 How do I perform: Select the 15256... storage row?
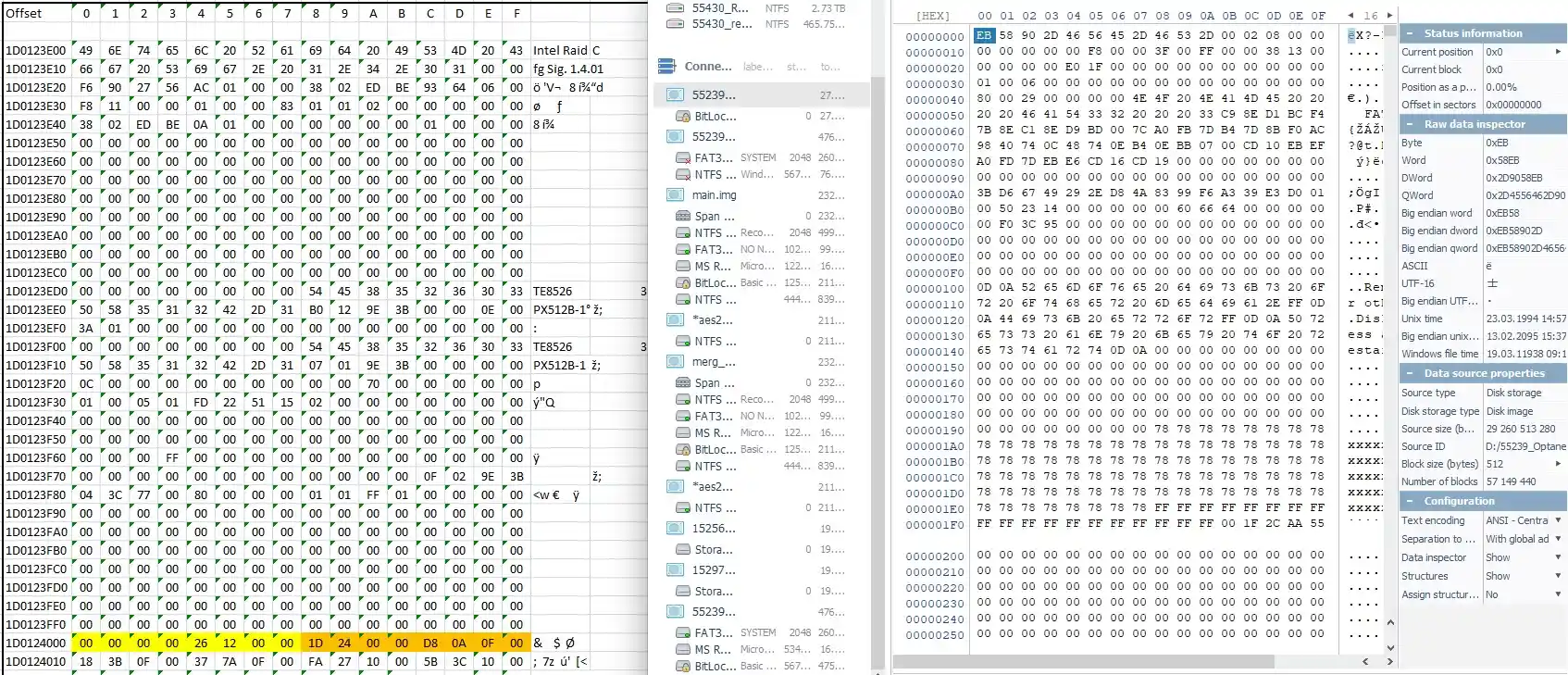click(x=761, y=529)
